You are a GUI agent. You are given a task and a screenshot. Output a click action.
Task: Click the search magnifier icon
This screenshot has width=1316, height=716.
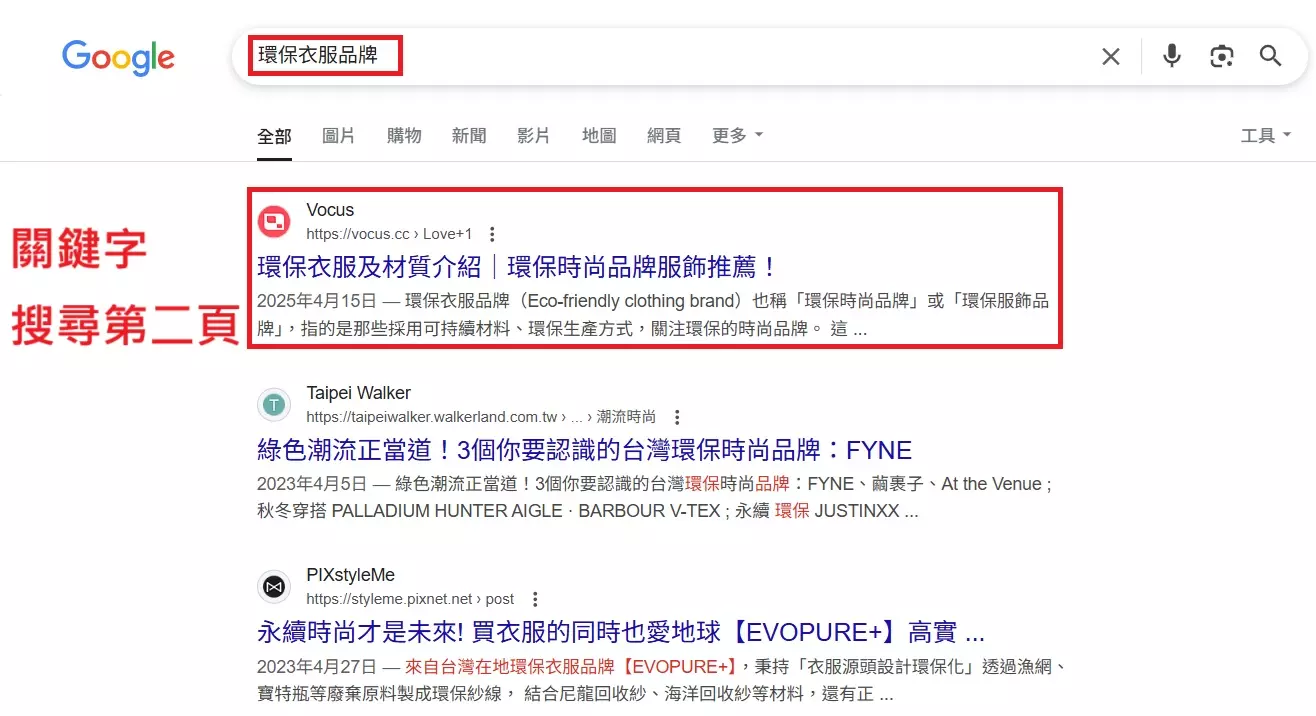[x=1270, y=56]
